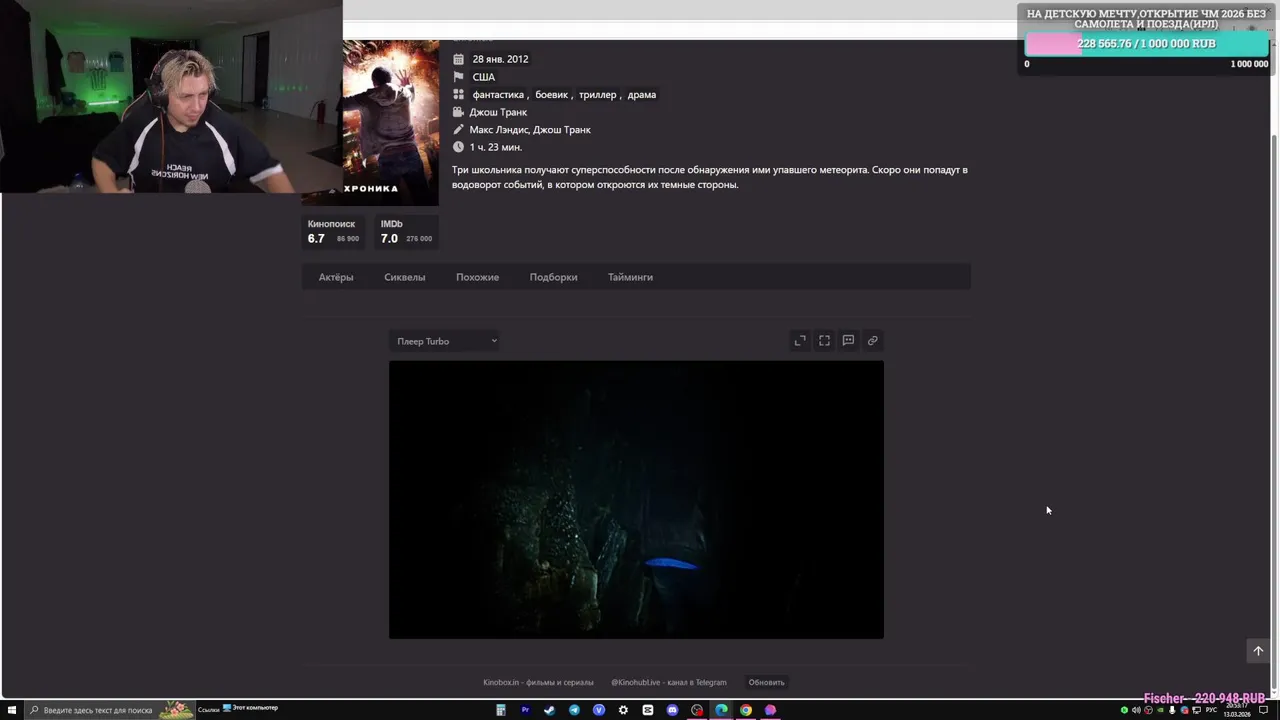Switch to the Похожие tab
This screenshot has height=720, width=1280.
(x=477, y=277)
